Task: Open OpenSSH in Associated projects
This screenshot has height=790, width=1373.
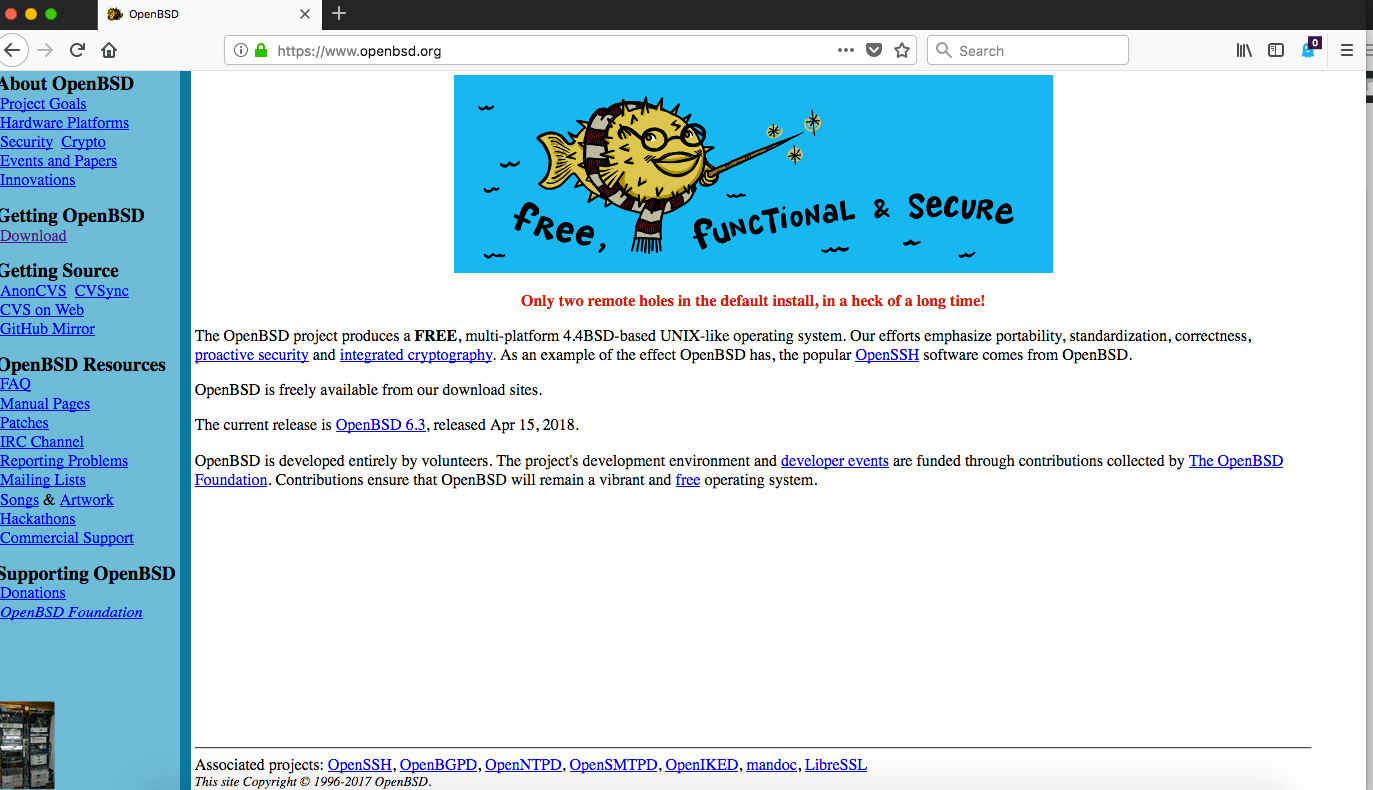Action: click(360, 765)
